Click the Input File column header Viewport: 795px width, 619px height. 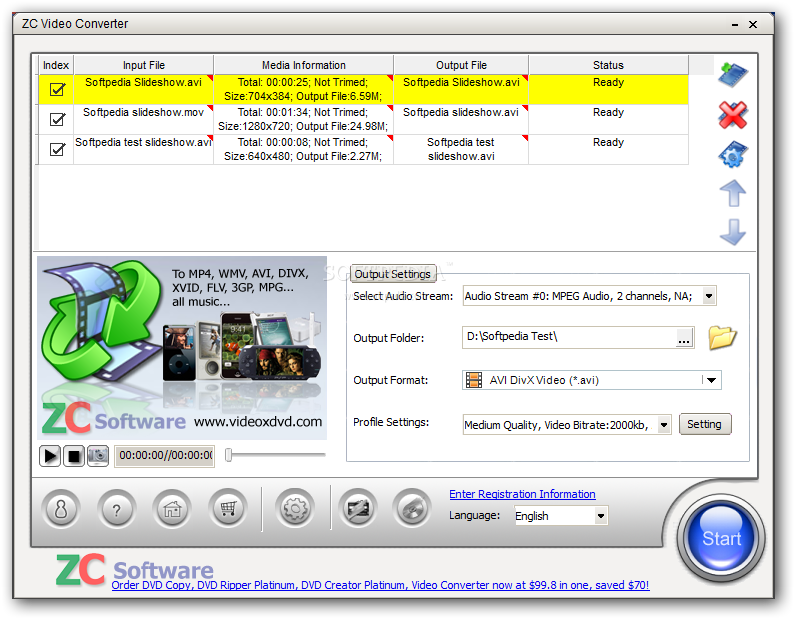[143, 65]
